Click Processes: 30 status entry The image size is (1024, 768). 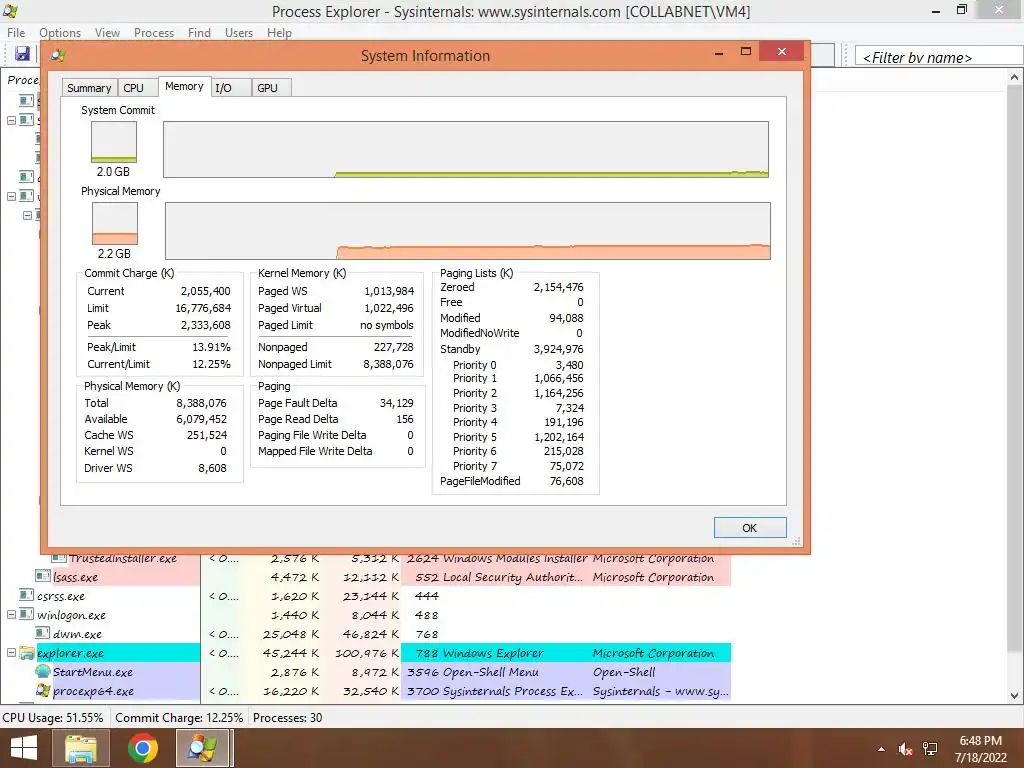287,717
